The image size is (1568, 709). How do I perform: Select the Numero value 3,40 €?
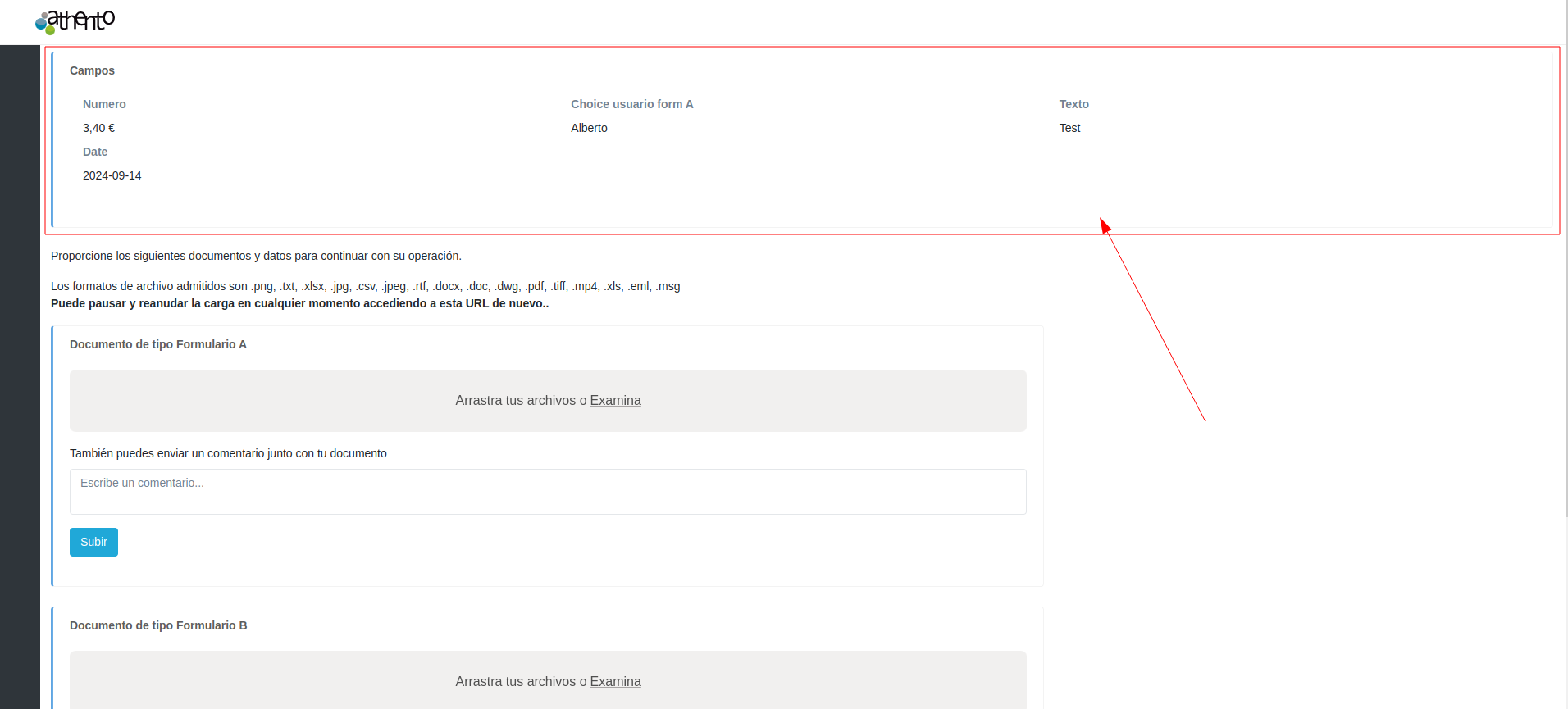99,129
